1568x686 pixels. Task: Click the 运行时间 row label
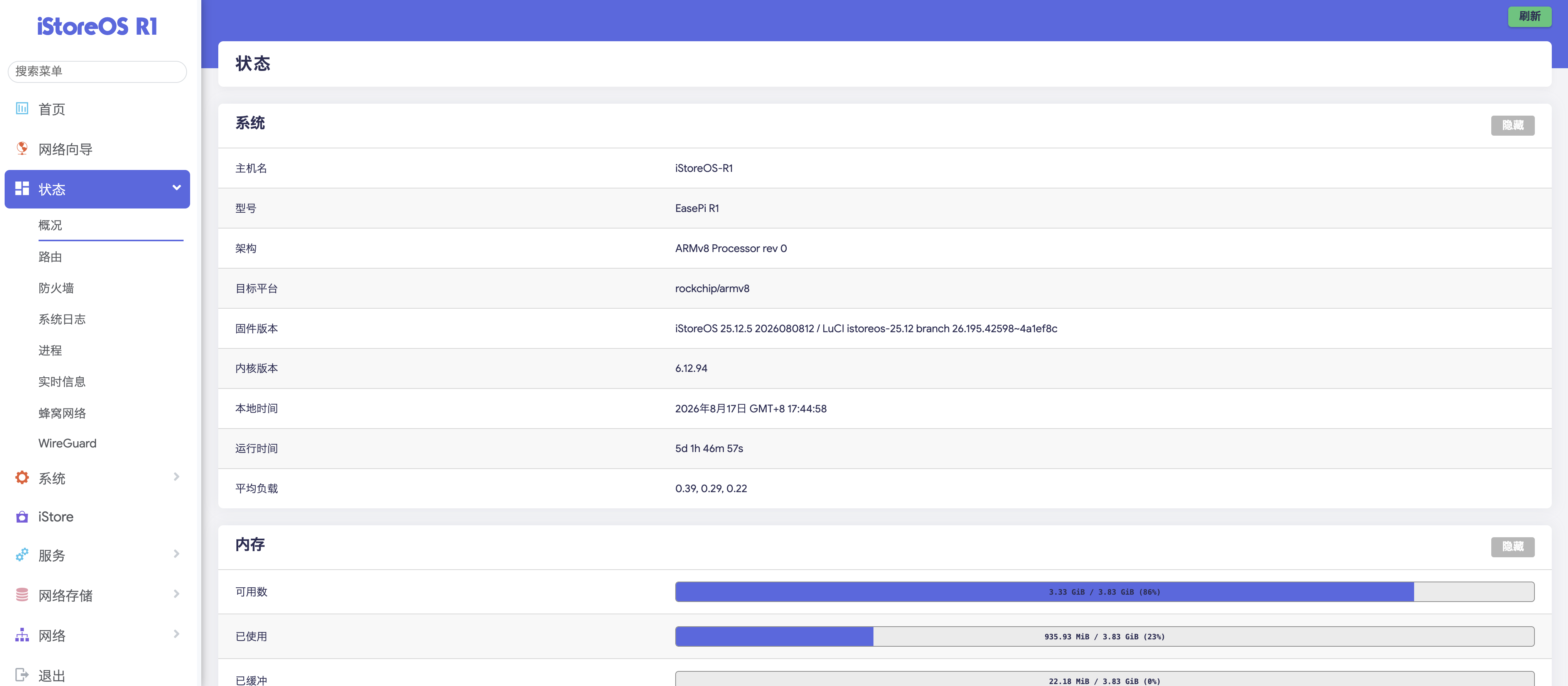pos(257,449)
